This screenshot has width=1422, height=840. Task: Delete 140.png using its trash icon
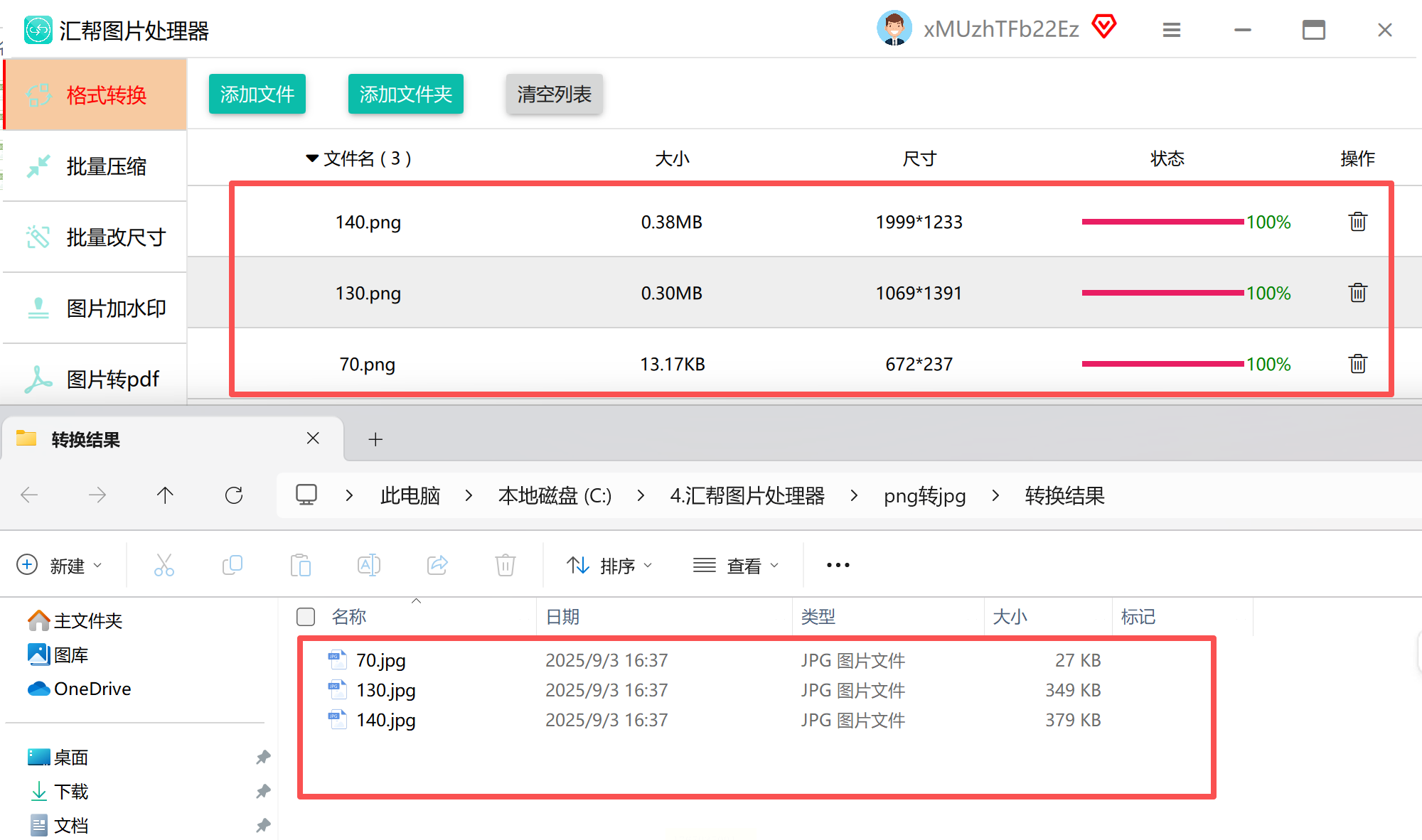coord(1357,222)
